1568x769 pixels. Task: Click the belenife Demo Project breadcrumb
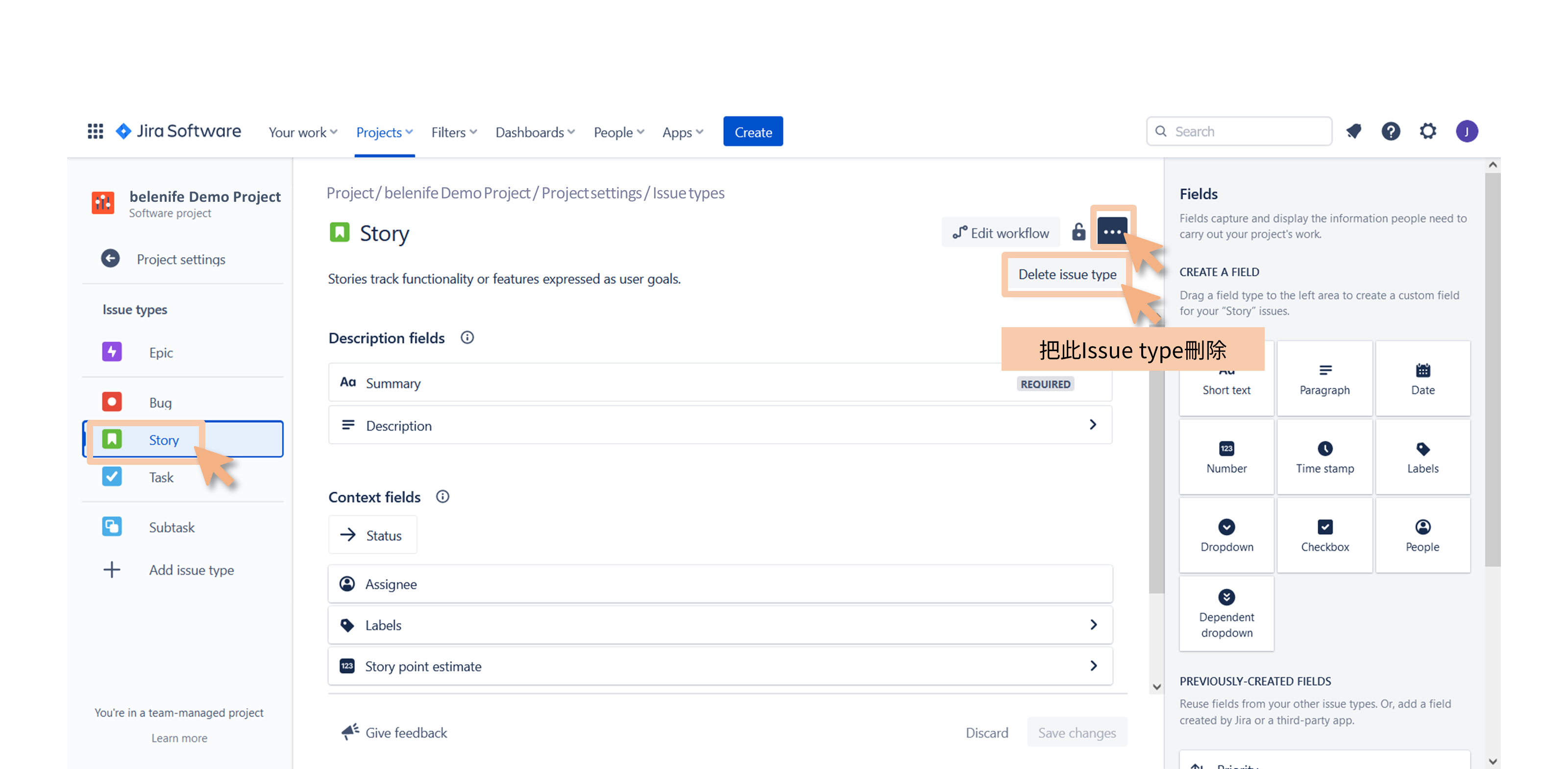point(457,193)
